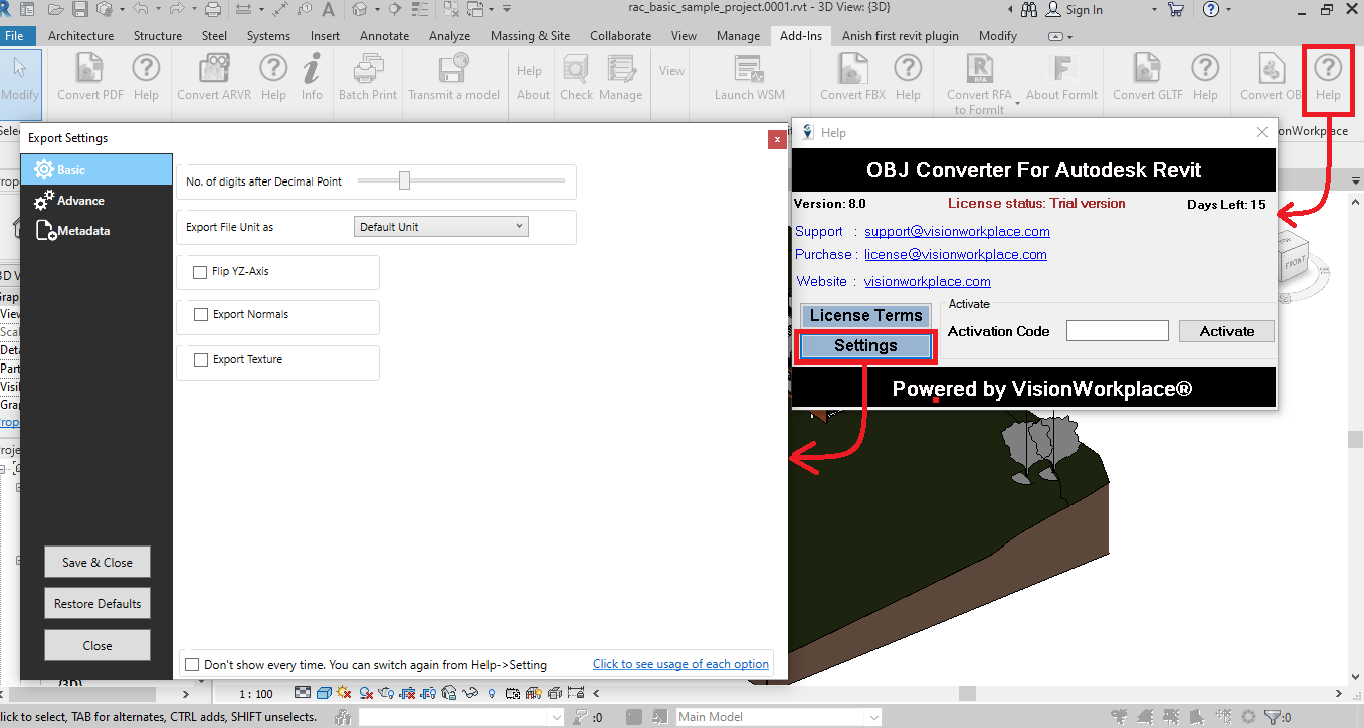Open the Anish first revit plugin tab

pyautogui.click(x=900, y=36)
